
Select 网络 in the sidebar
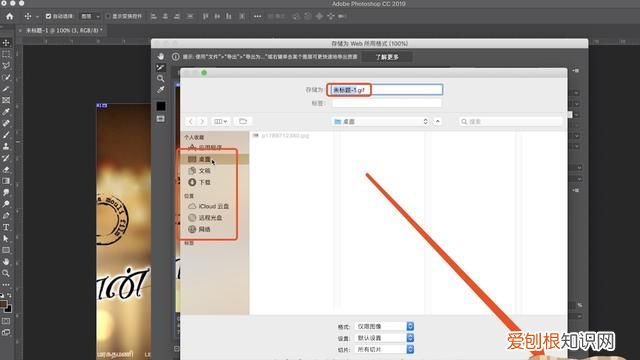[x=215, y=229]
